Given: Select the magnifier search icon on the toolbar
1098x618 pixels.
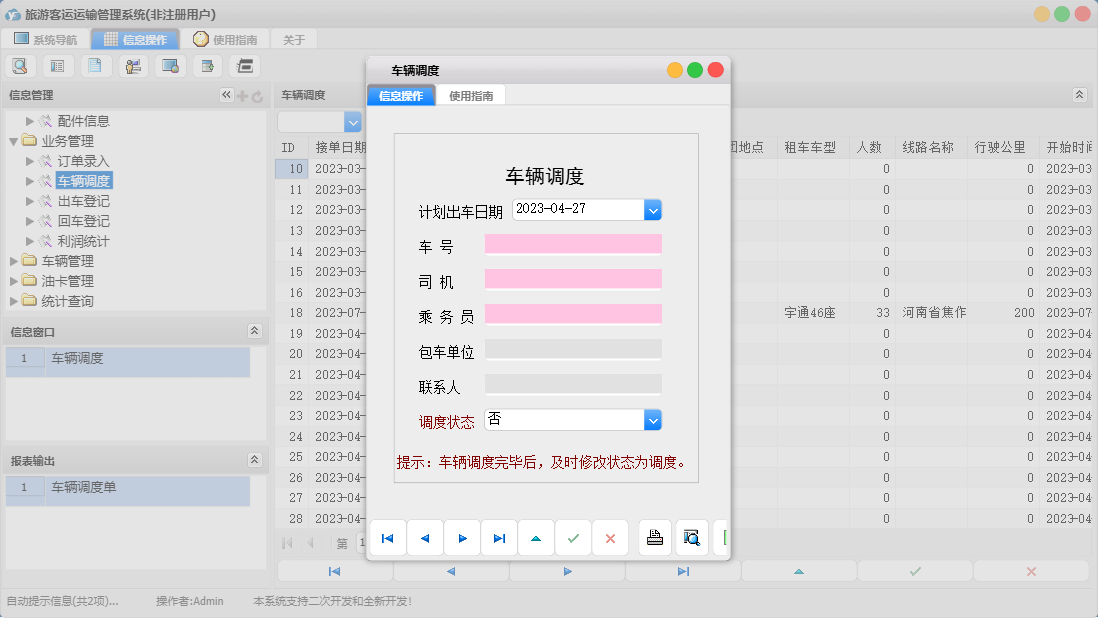Looking at the screenshot, I should pos(22,65).
